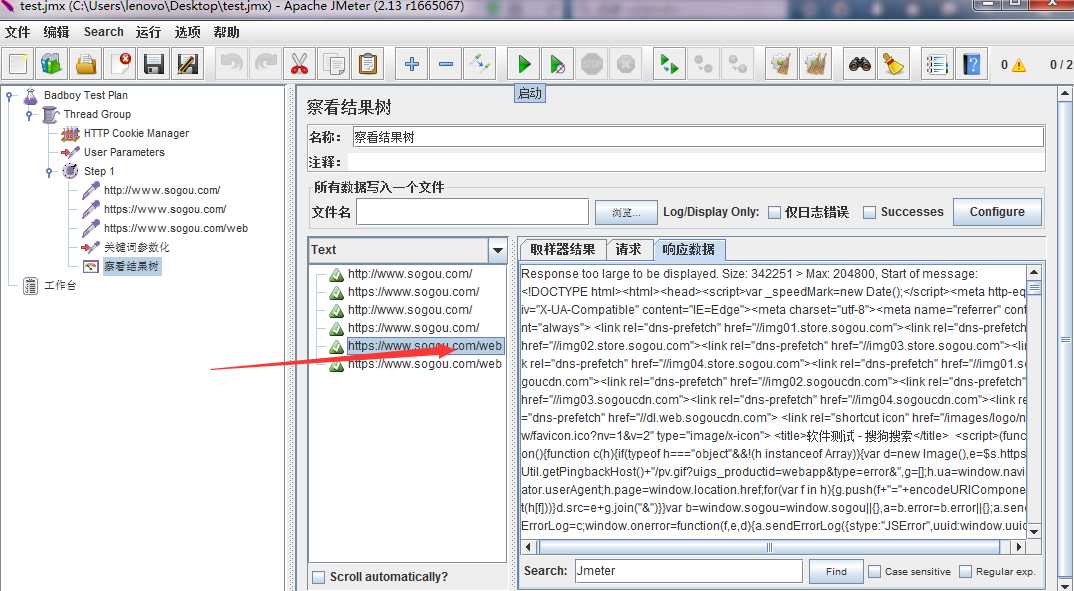Switch to the 取样器结果 tab

562,250
